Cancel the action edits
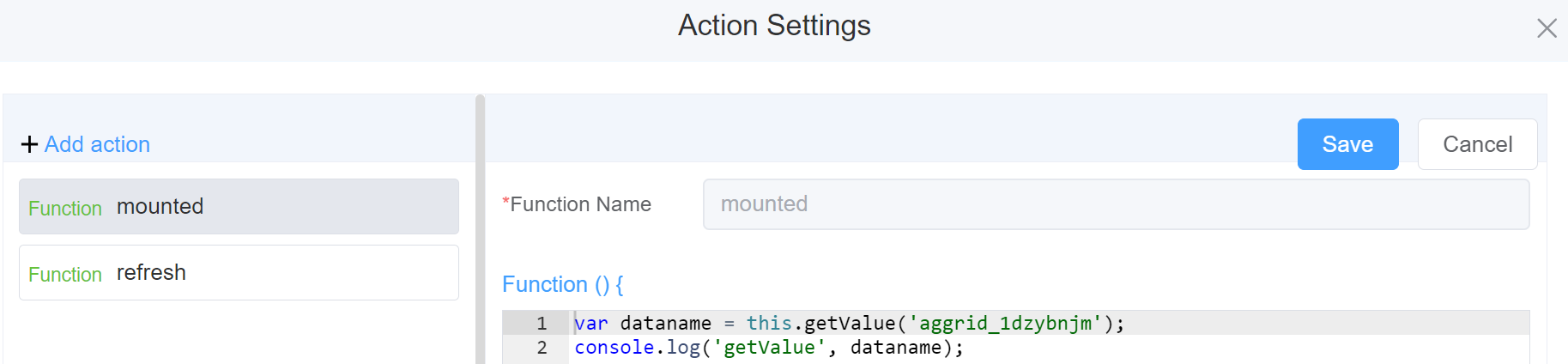Screen dimensions: 1568x364 point(1476,144)
